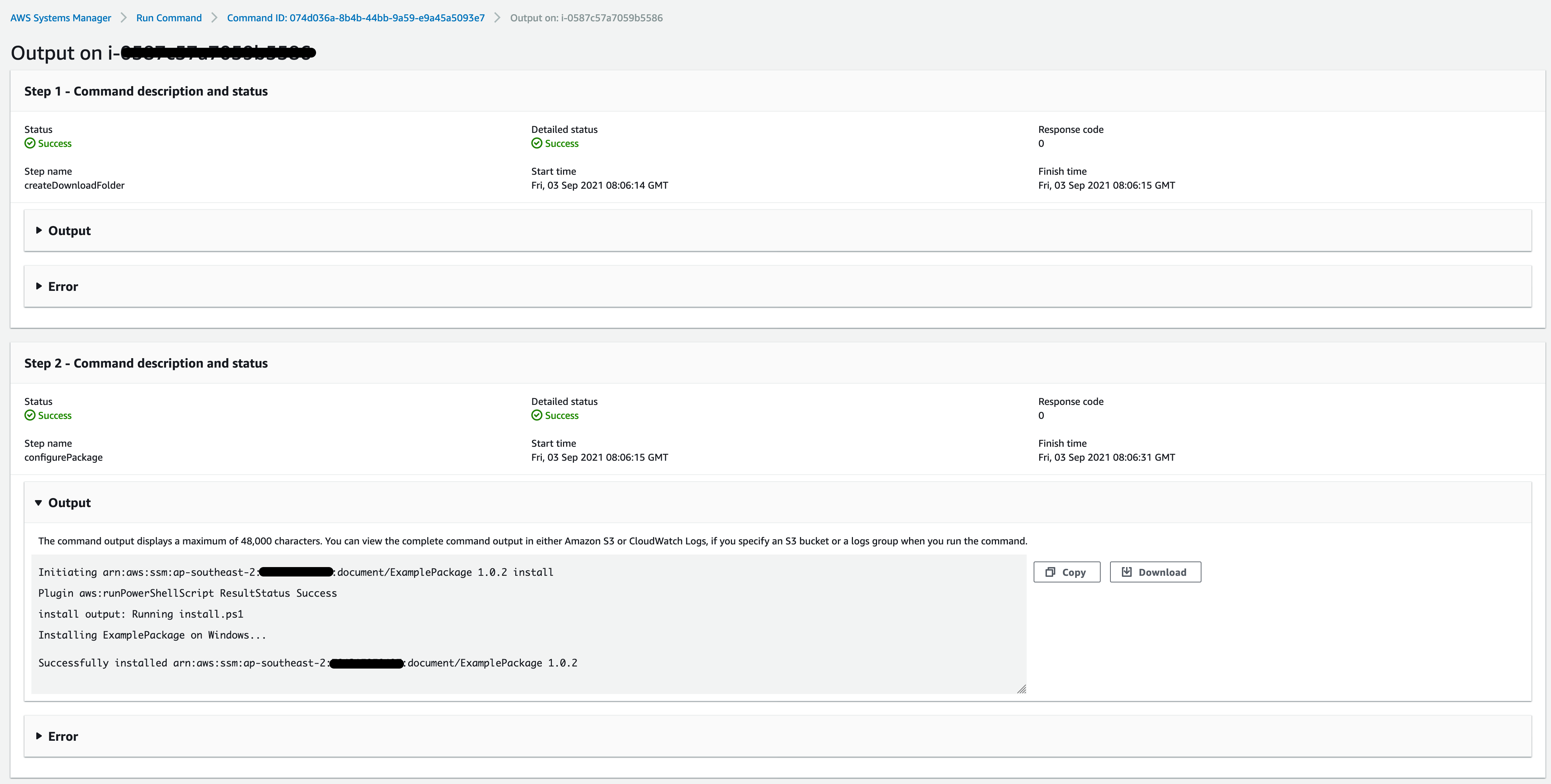The width and height of the screenshot is (1551, 784).
Task: Click the Success icon under Step 2 Detailed status
Action: [537, 415]
